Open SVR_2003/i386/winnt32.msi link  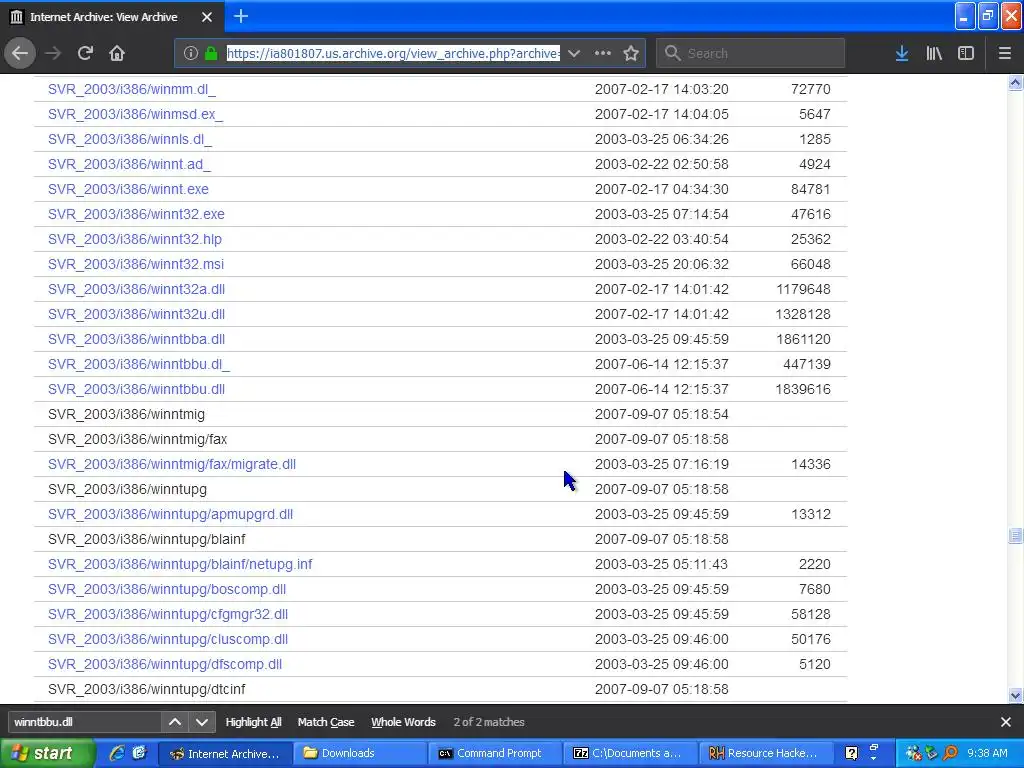[136, 264]
